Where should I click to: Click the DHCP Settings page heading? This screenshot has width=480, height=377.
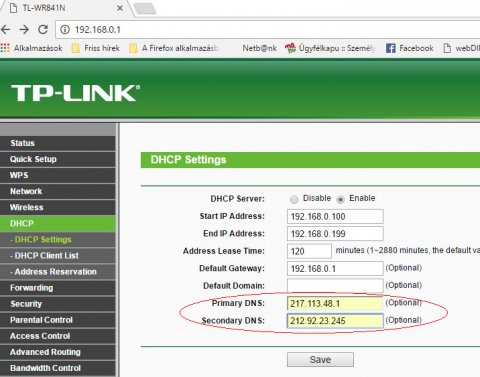(x=188, y=160)
